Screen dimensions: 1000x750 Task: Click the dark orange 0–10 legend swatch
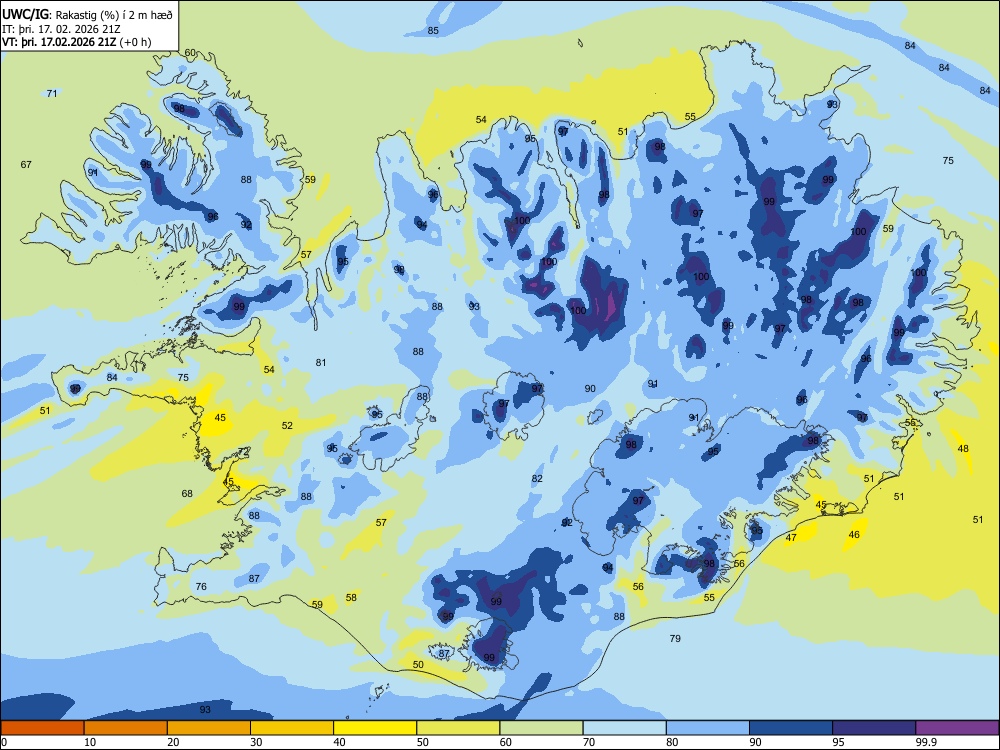(x=43, y=728)
